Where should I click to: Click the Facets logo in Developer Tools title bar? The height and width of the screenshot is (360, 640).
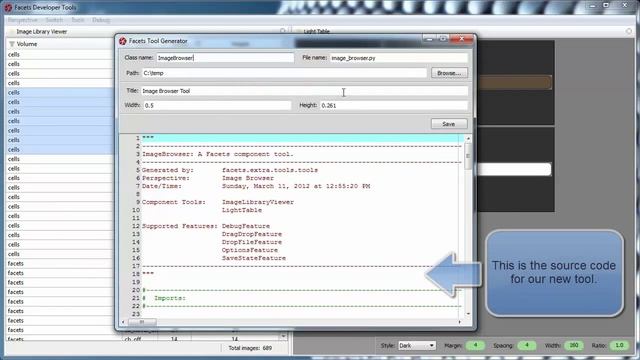(8, 7)
